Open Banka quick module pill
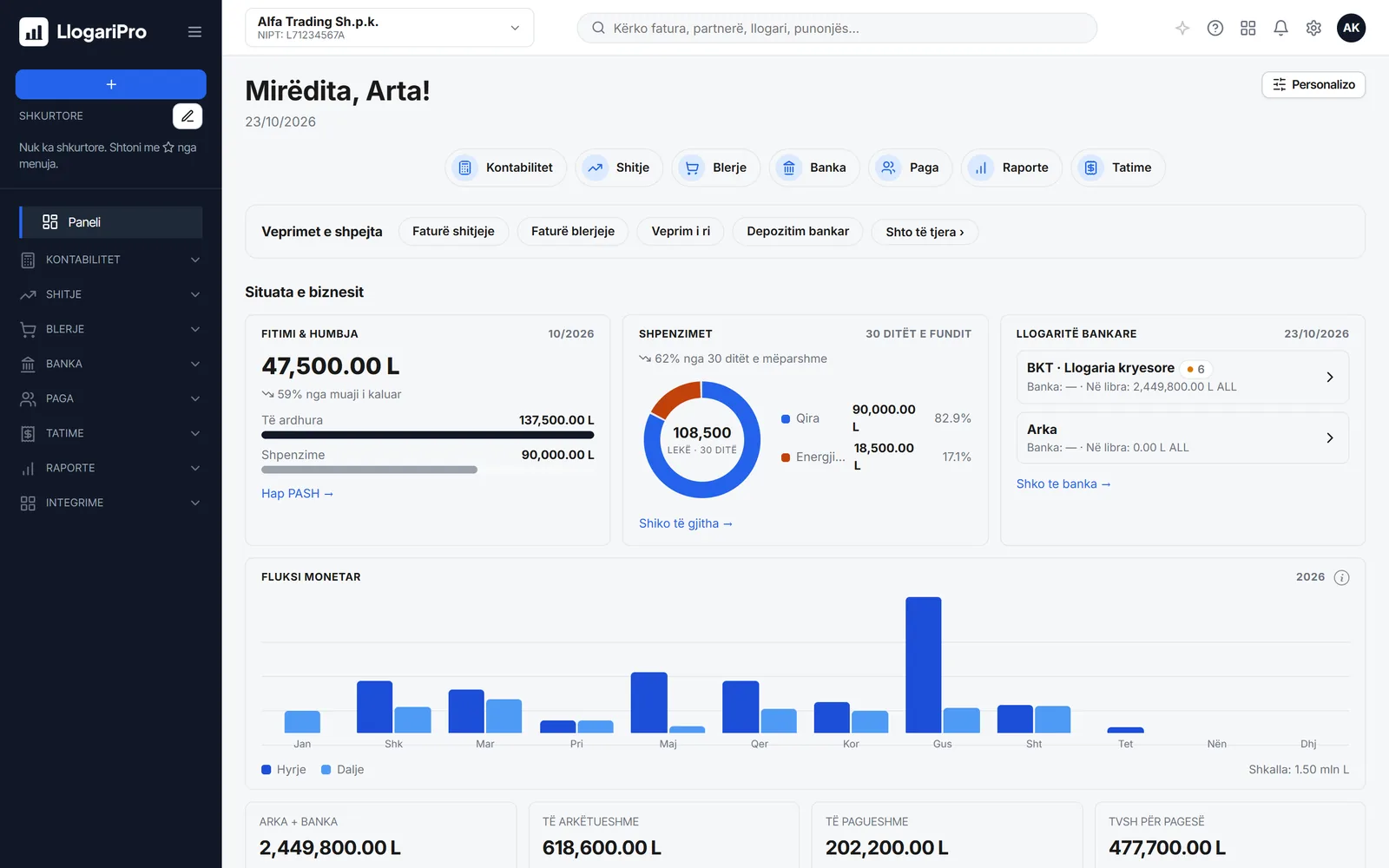Image resolution: width=1389 pixels, height=868 pixels. pos(814,168)
